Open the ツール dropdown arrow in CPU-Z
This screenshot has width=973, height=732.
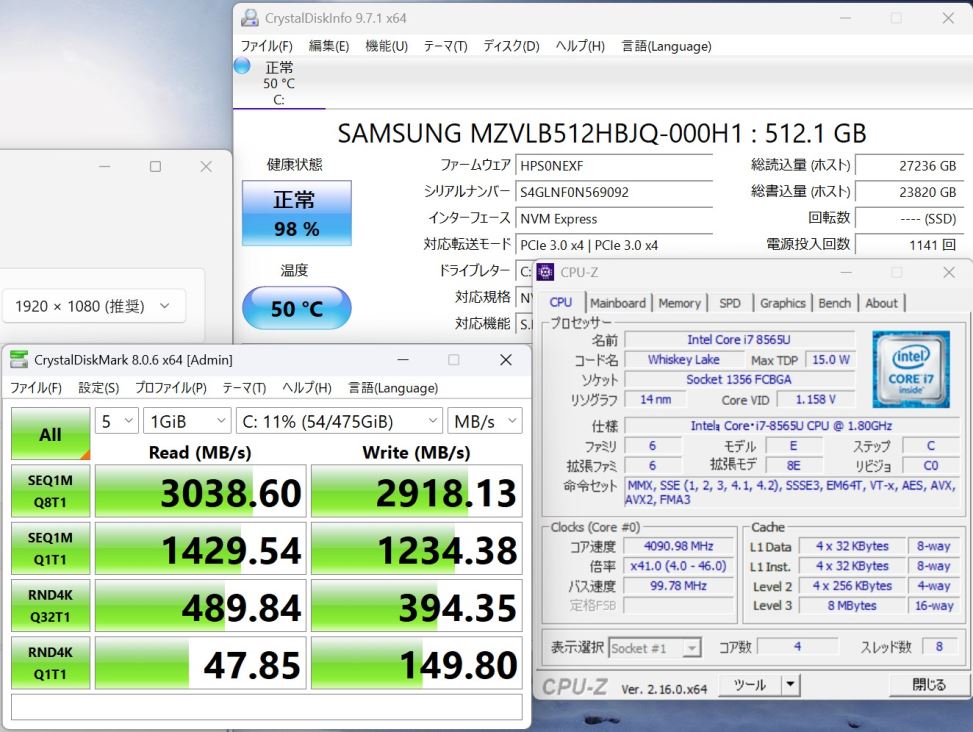(x=790, y=685)
